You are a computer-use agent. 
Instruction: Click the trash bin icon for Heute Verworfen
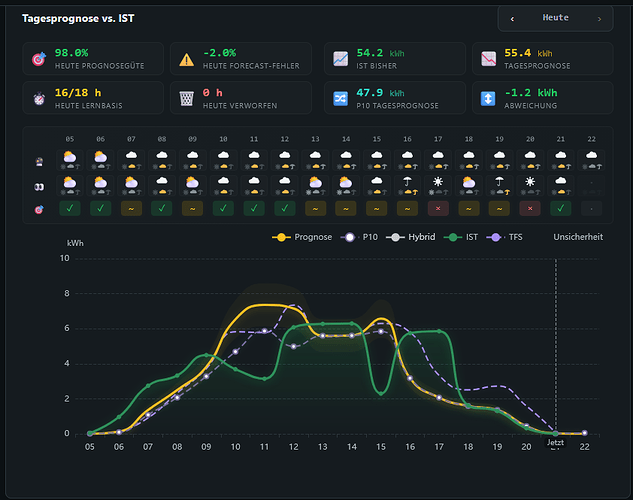tap(187, 98)
